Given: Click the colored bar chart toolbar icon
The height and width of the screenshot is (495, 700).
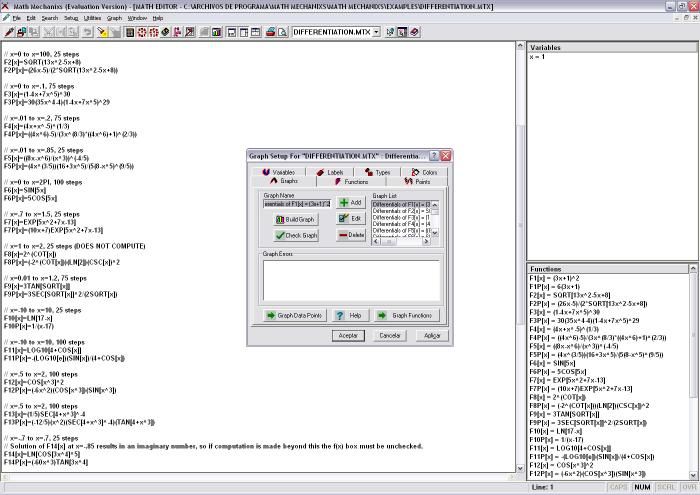Looking at the screenshot, I should 217,32.
